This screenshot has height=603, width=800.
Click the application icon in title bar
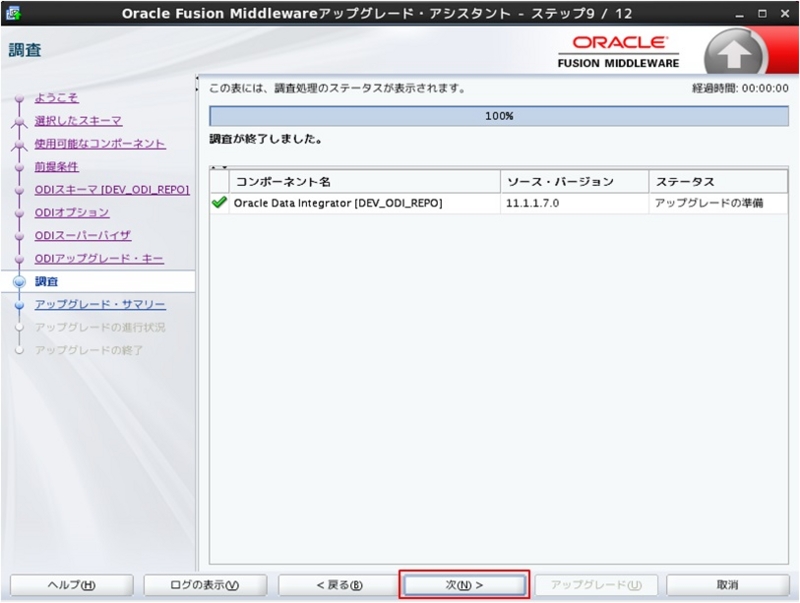point(13,13)
